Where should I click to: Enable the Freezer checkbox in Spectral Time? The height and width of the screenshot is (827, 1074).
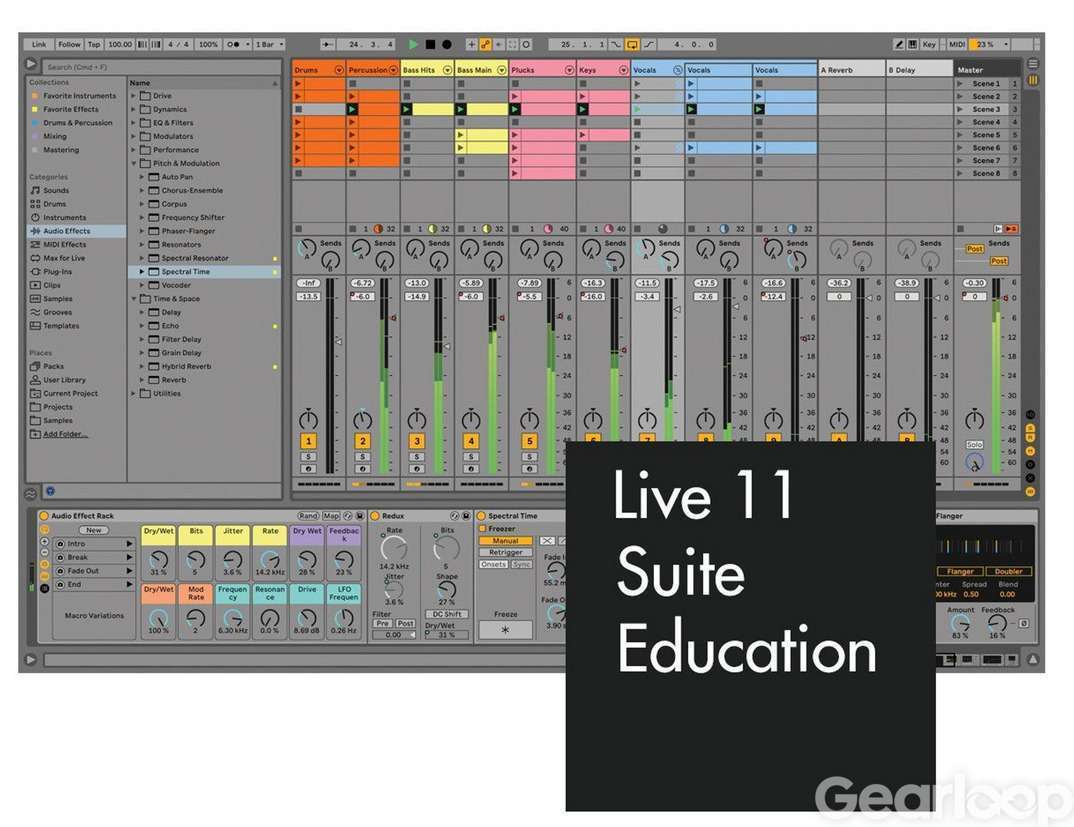[x=483, y=528]
